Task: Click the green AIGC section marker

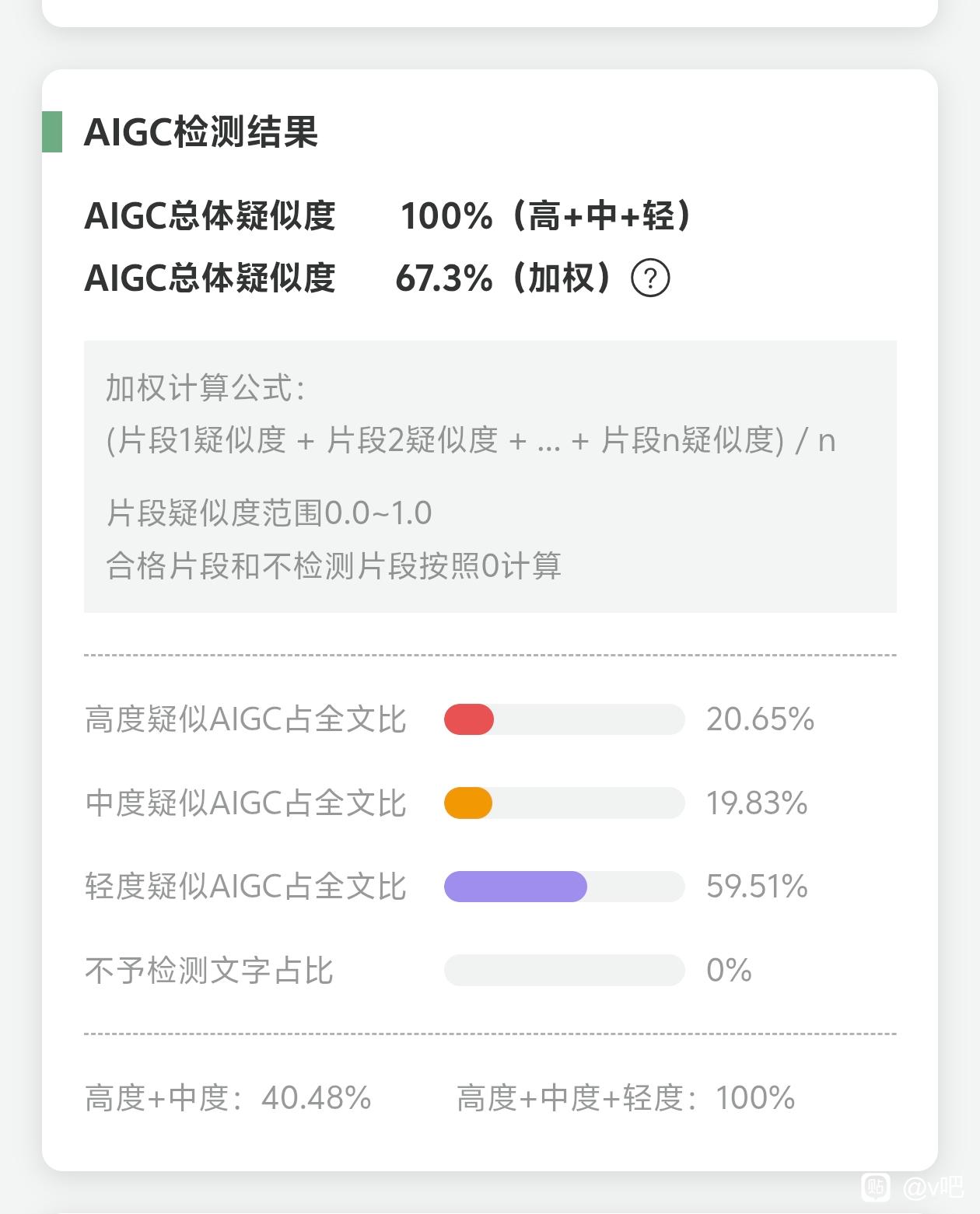Action: [52, 132]
